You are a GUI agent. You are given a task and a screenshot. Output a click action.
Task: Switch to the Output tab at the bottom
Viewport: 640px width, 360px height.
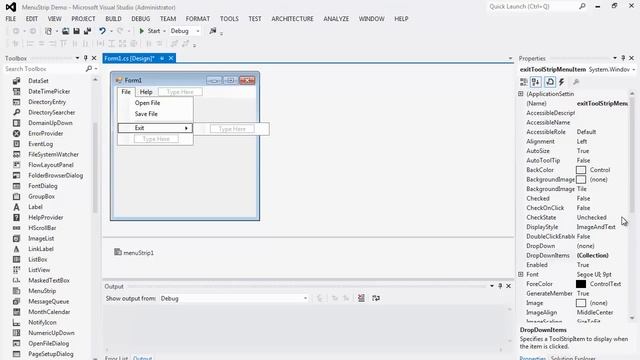(142, 358)
